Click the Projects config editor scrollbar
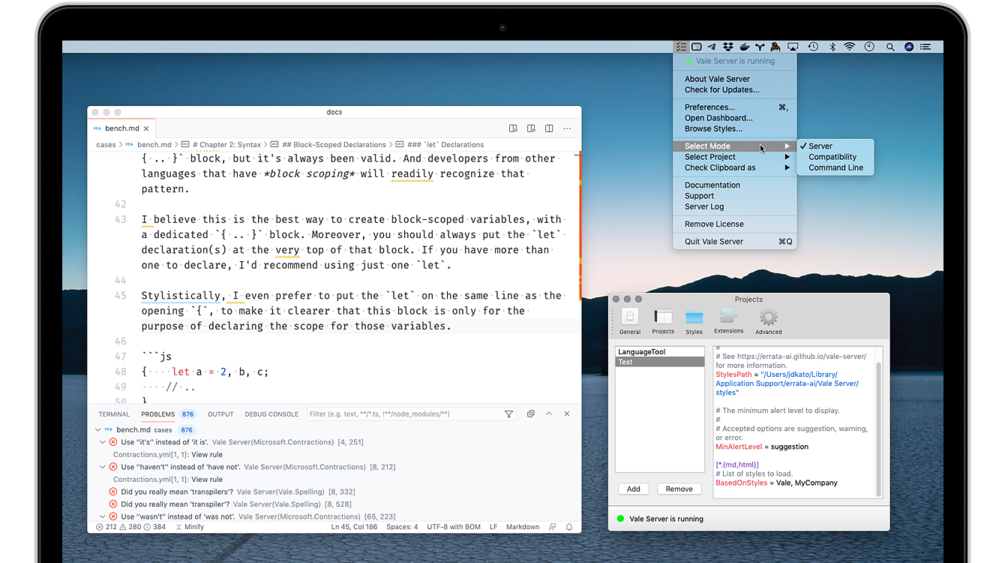1002x563 pixels. pos(878,427)
